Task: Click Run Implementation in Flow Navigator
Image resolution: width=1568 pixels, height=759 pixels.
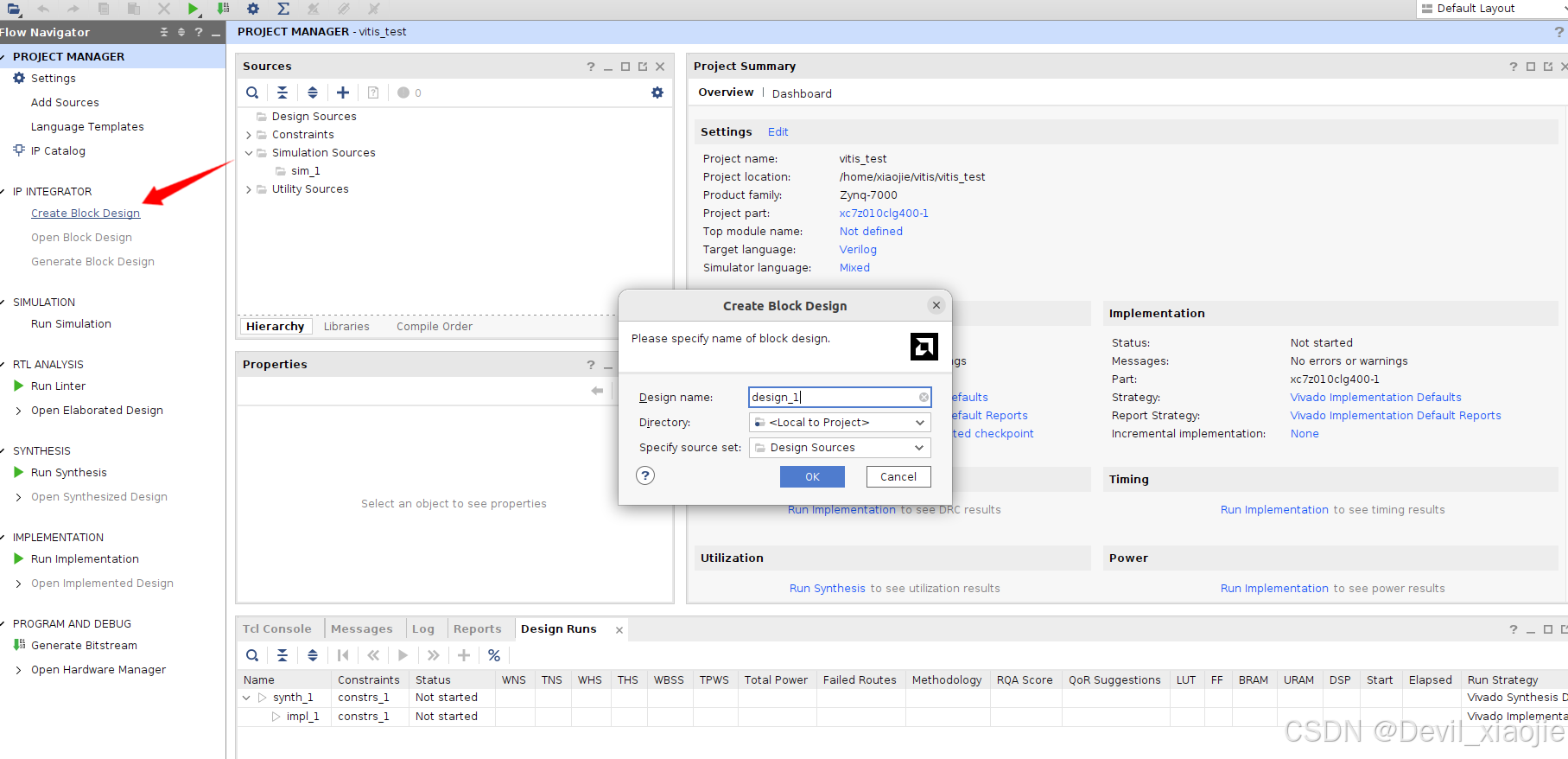Action: (85, 558)
